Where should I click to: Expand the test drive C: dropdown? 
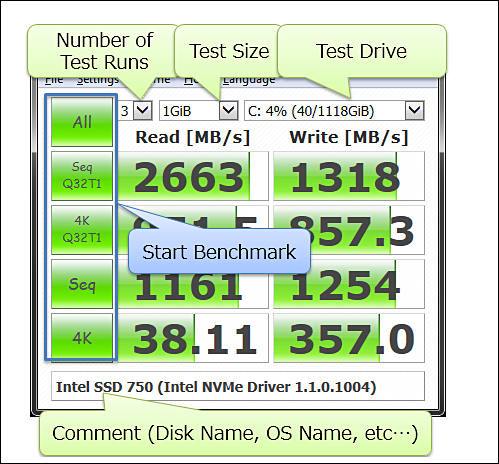(334, 111)
